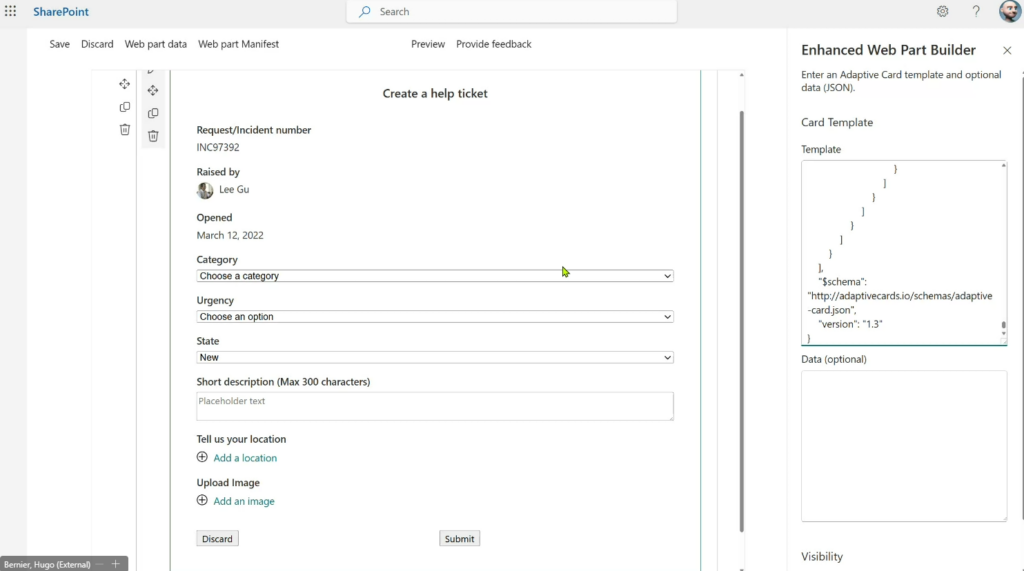Duplicate the web part using inner copy icon
The width and height of the screenshot is (1024, 571).
[153, 113]
